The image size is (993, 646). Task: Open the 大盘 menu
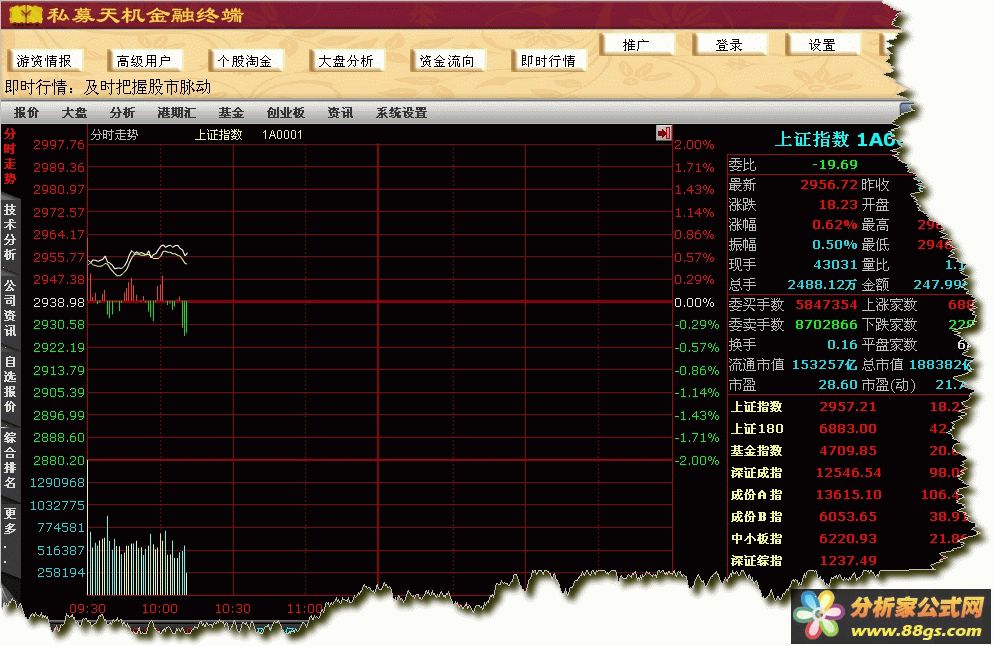pos(74,113)
